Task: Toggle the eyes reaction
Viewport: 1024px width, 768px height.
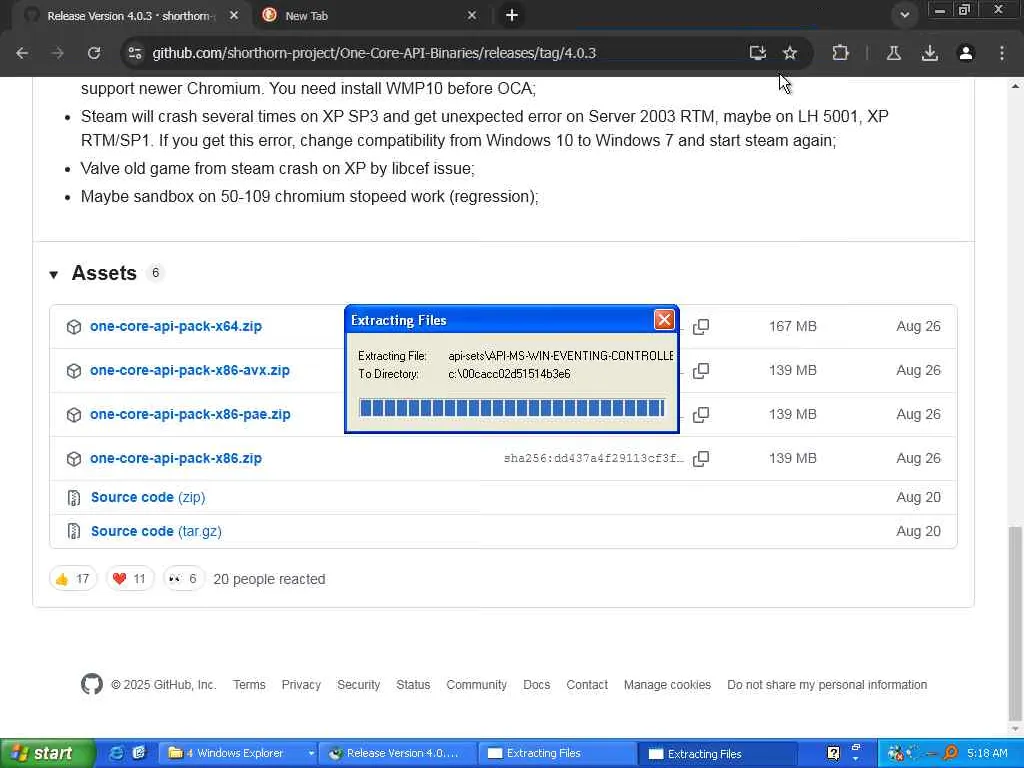Action: point(183,579)
